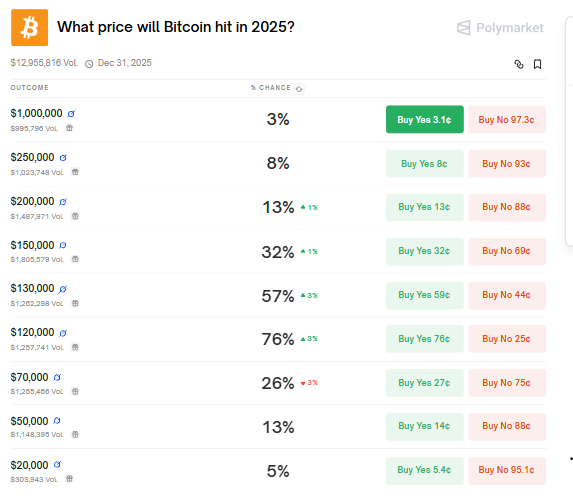Viewport: 573px width, 502px height.
Task: Select Buy Yes 76¢ for $120,000
Action: [x=425, y=339]
